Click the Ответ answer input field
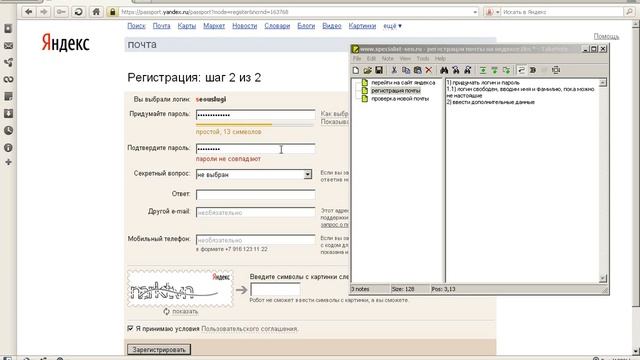 pos(256,194)
